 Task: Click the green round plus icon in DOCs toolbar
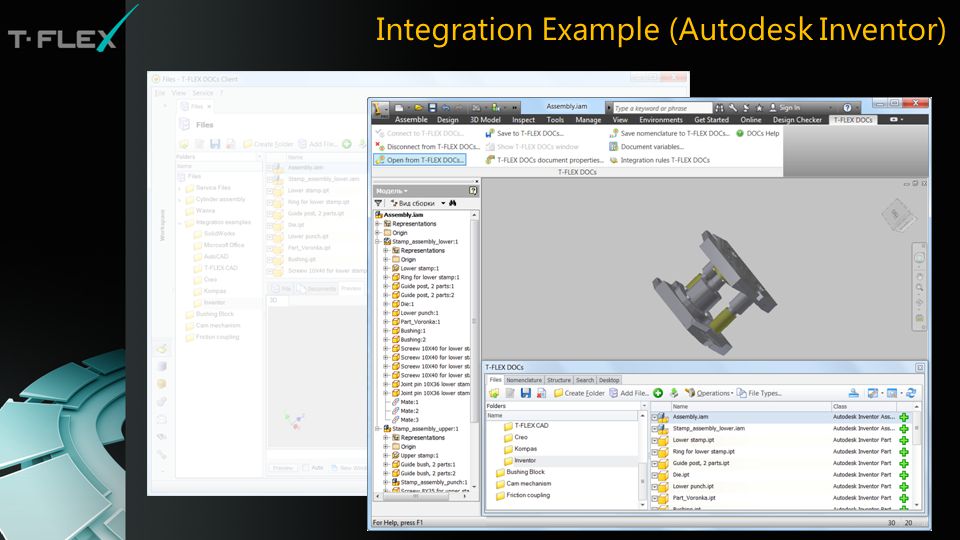(x=658, y=393)
